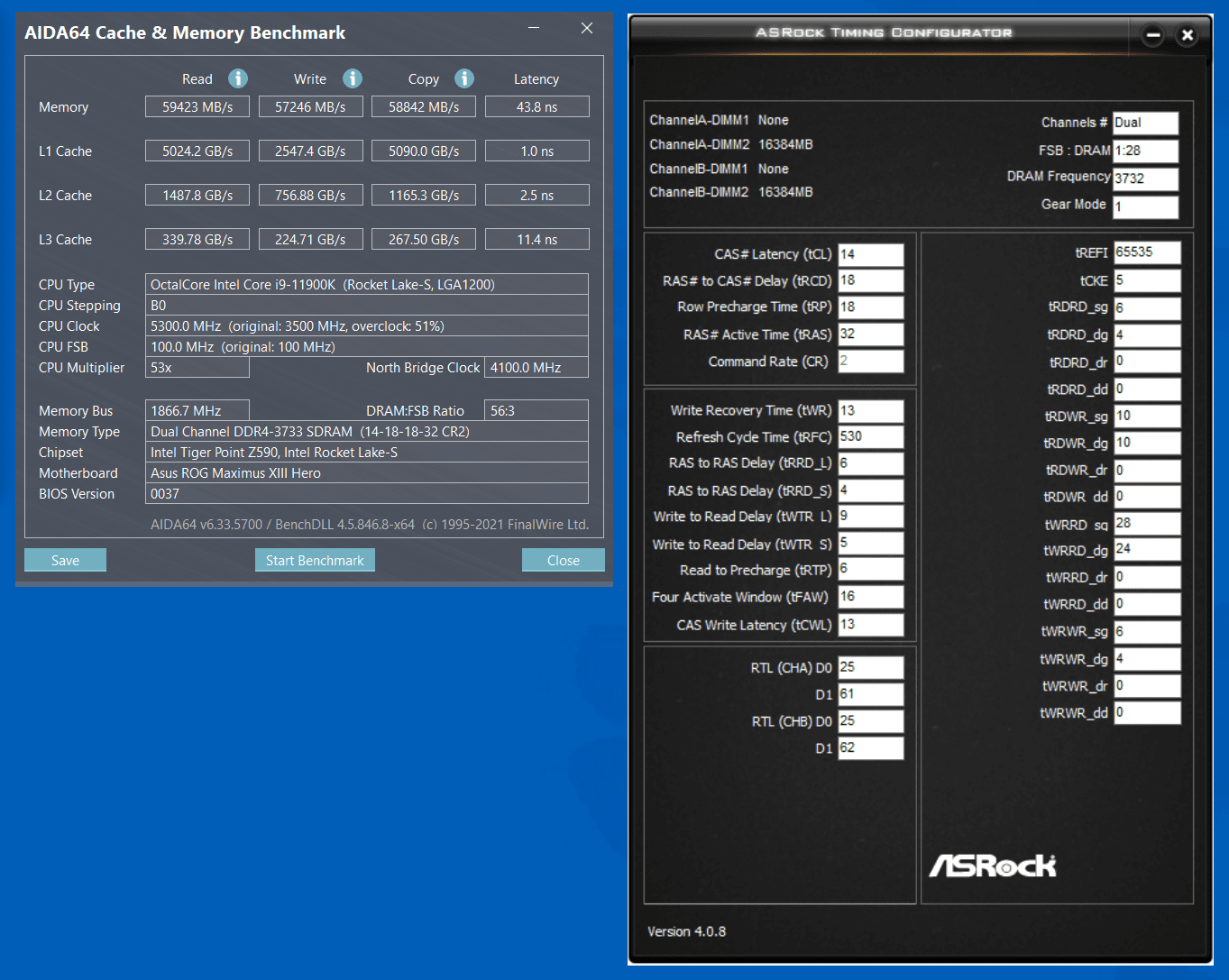Click the BIOS Version 0037 field

click(367, 493)
